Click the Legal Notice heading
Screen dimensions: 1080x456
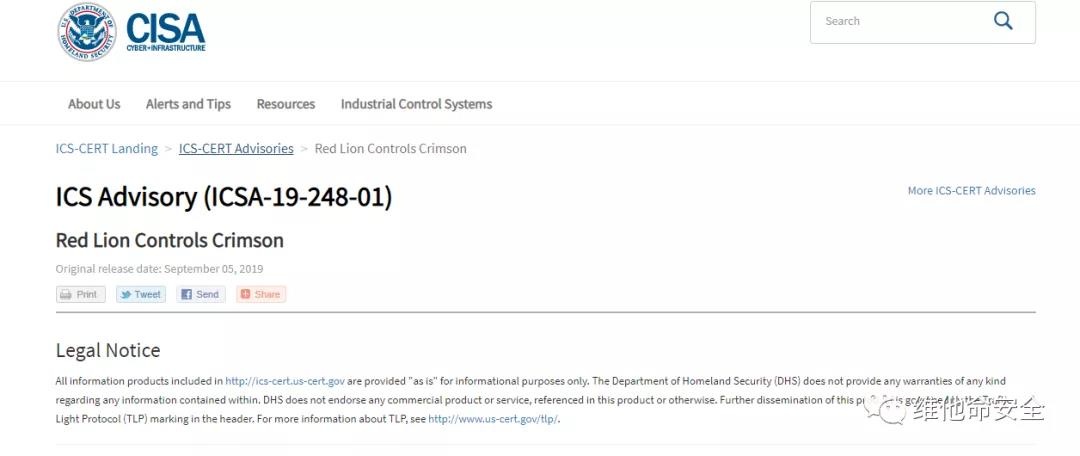click(108, 350)
